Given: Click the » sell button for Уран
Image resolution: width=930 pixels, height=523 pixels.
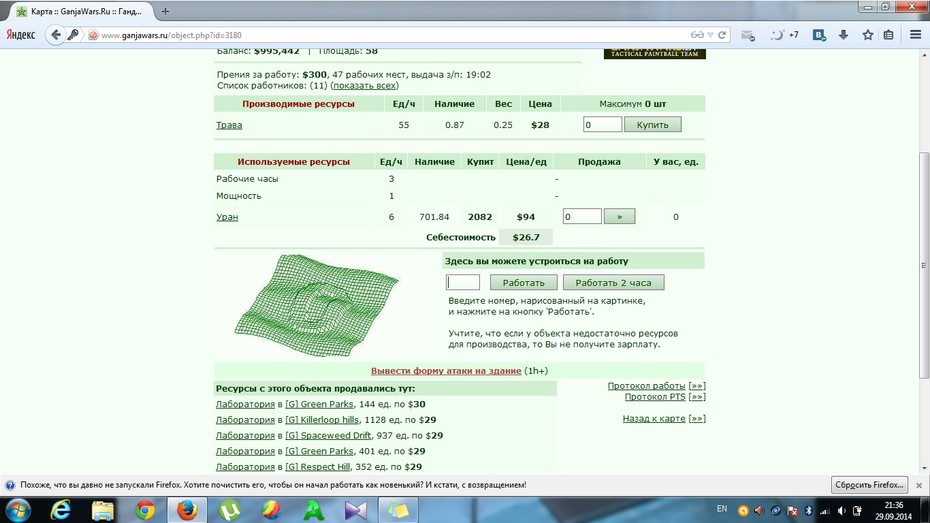Looking at the screenshot, I should (619, 216).
